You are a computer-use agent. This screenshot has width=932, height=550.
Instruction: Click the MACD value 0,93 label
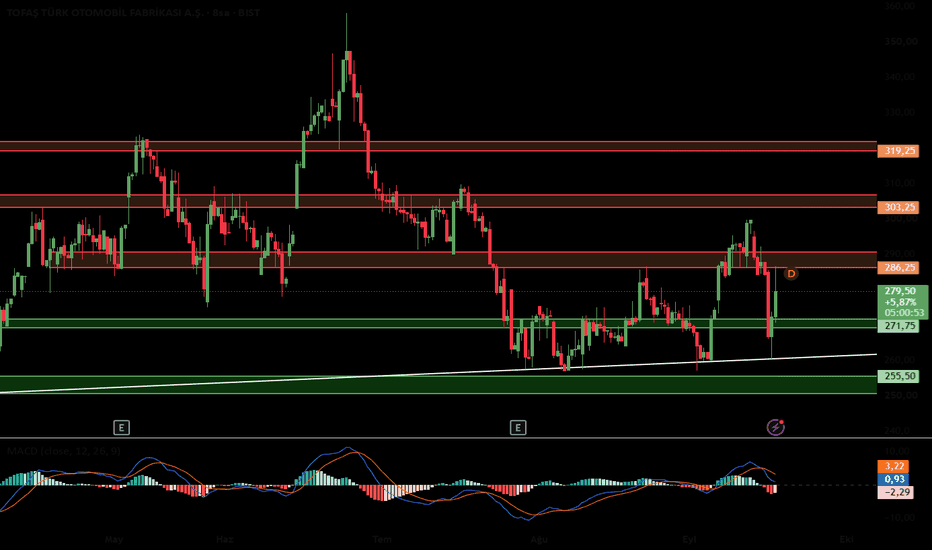point(893,479)
